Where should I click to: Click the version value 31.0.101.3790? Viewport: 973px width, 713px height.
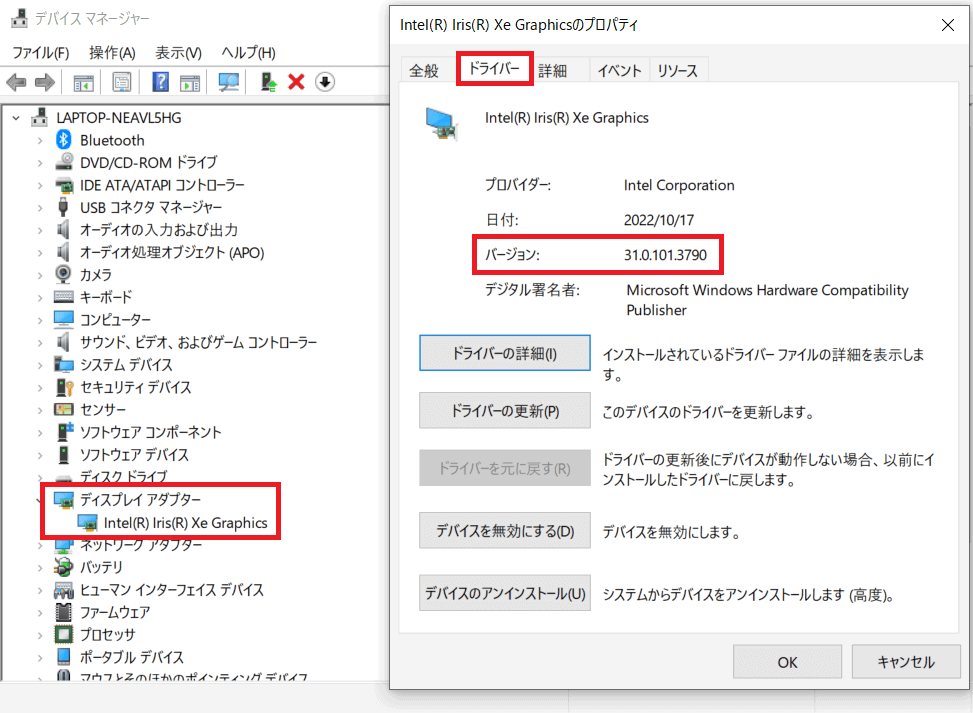point(665,255)
